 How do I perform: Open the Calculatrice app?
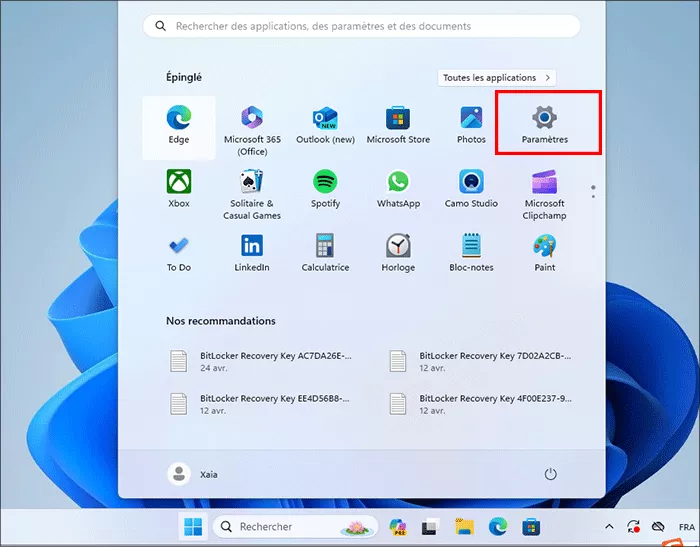click(x=325, y=252)
